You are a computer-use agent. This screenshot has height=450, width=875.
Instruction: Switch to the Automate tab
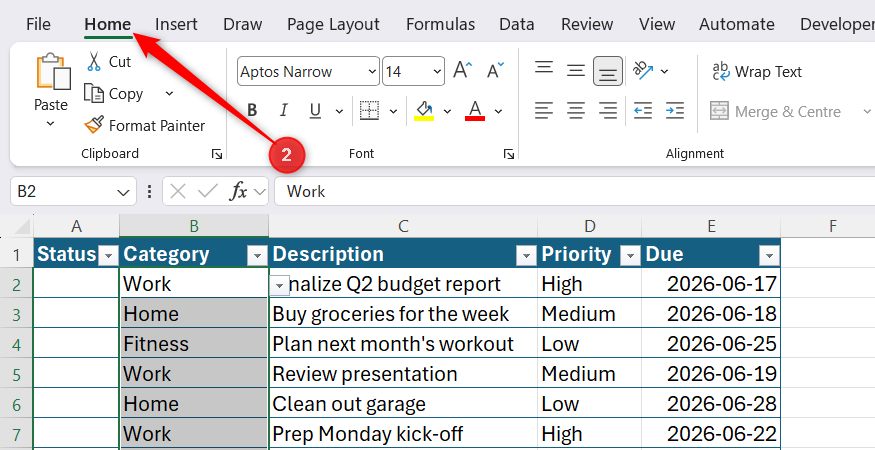point(737,25)
